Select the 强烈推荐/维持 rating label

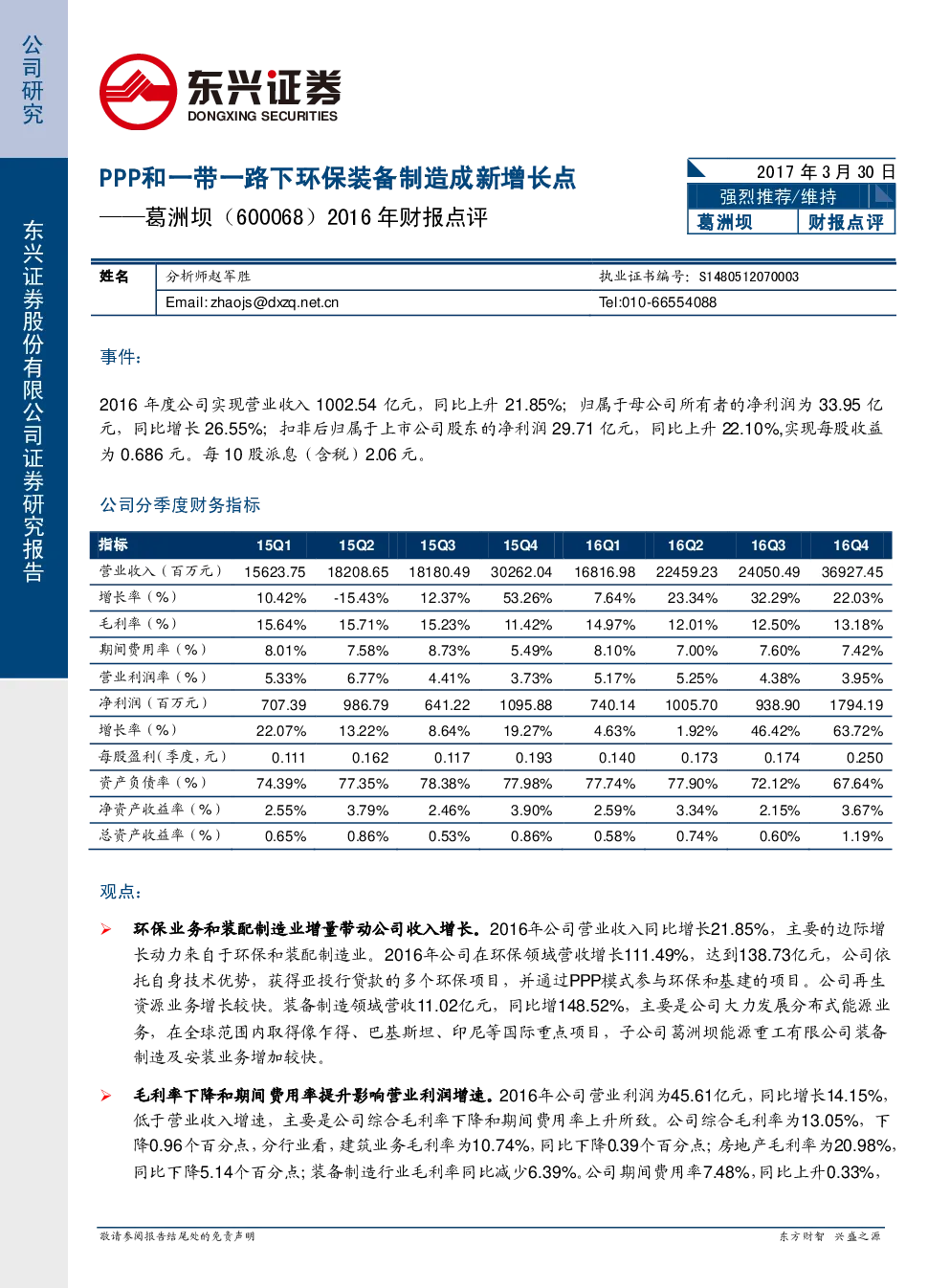click(778, 196)
